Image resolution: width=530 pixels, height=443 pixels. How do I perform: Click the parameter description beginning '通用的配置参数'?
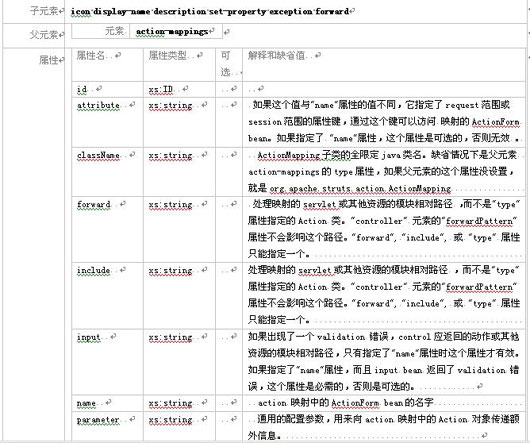[x=384, y=427]
